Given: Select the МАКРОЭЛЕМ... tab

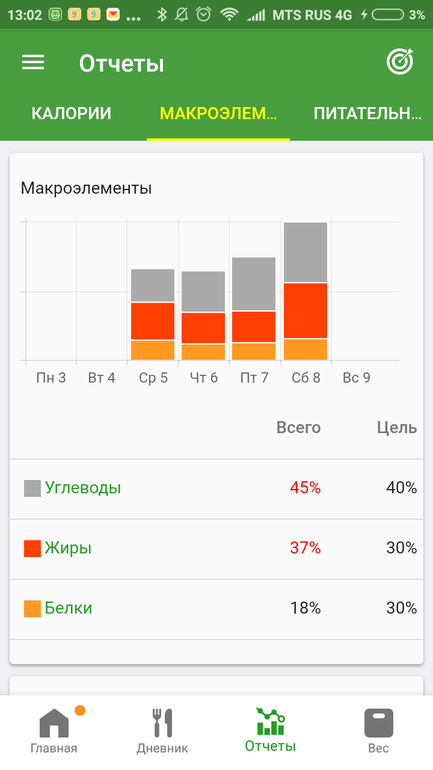Looking at the screenshot, I should (x=218, y=113).
